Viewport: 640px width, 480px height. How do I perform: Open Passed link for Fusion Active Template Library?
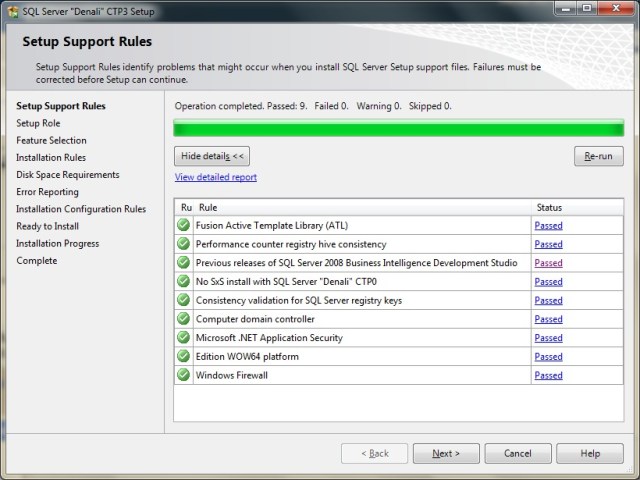548,226
